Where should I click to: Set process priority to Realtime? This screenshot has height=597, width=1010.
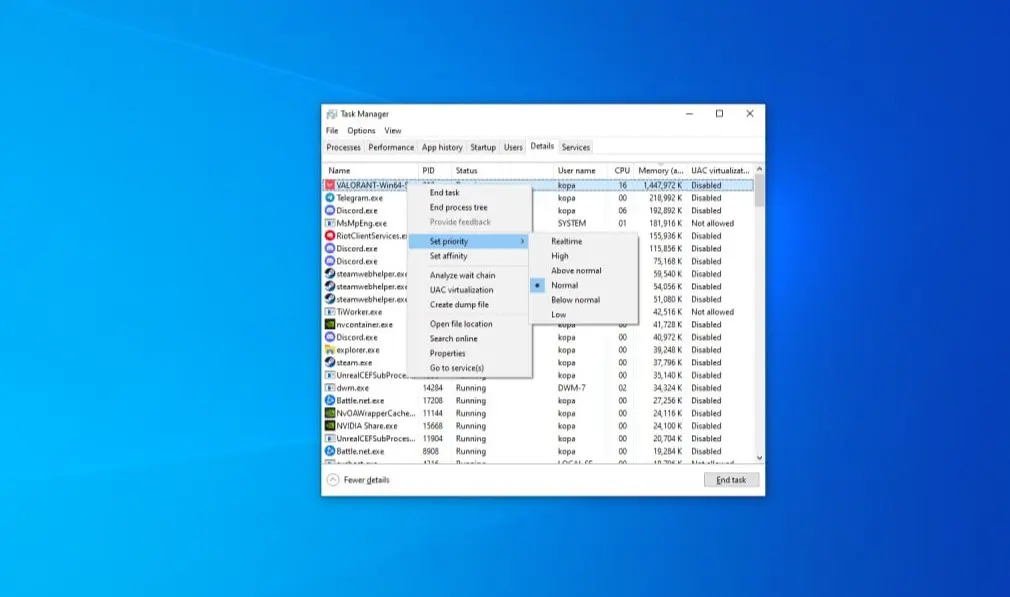click(x=567, y=241)
